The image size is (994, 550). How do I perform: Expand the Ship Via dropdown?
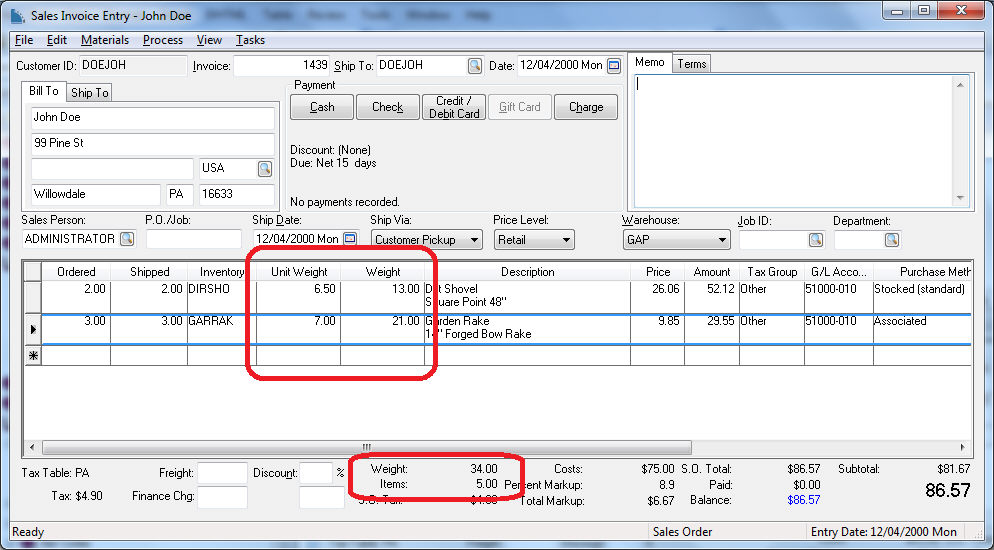(473, 240)
